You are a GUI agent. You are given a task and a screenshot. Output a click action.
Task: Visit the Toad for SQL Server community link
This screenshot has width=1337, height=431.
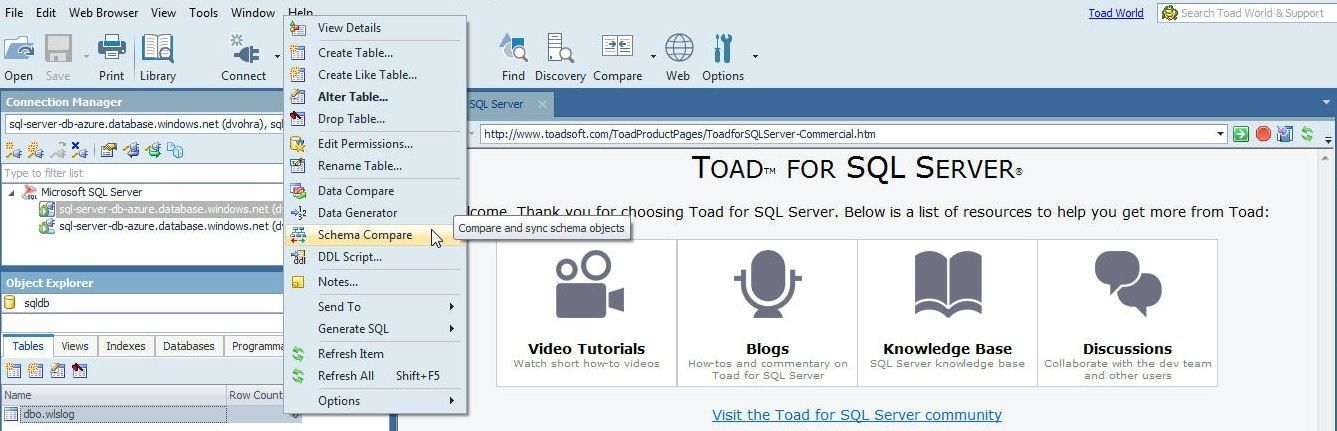click(857, 414)
